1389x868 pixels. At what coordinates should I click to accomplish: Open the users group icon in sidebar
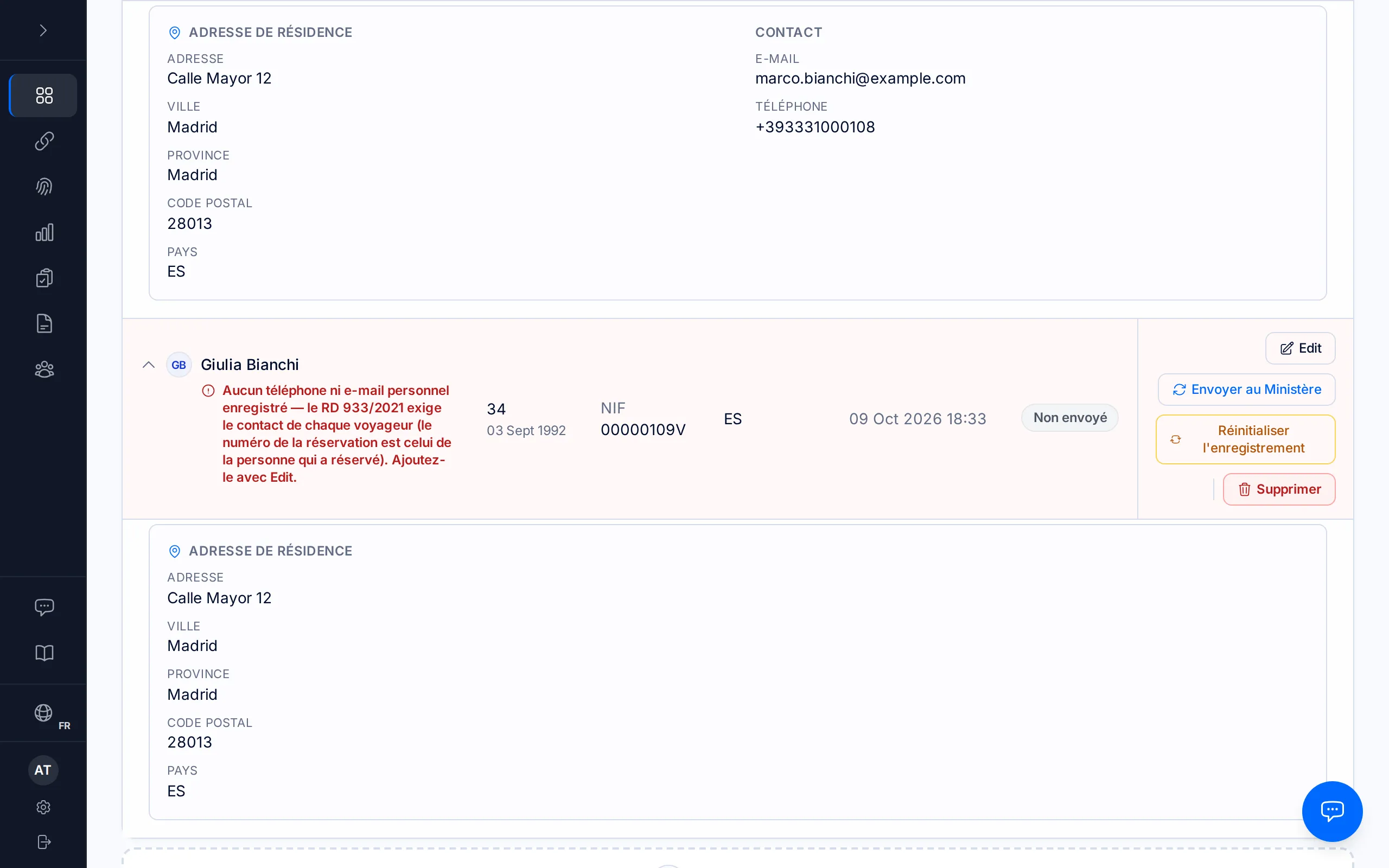point(44,369)
